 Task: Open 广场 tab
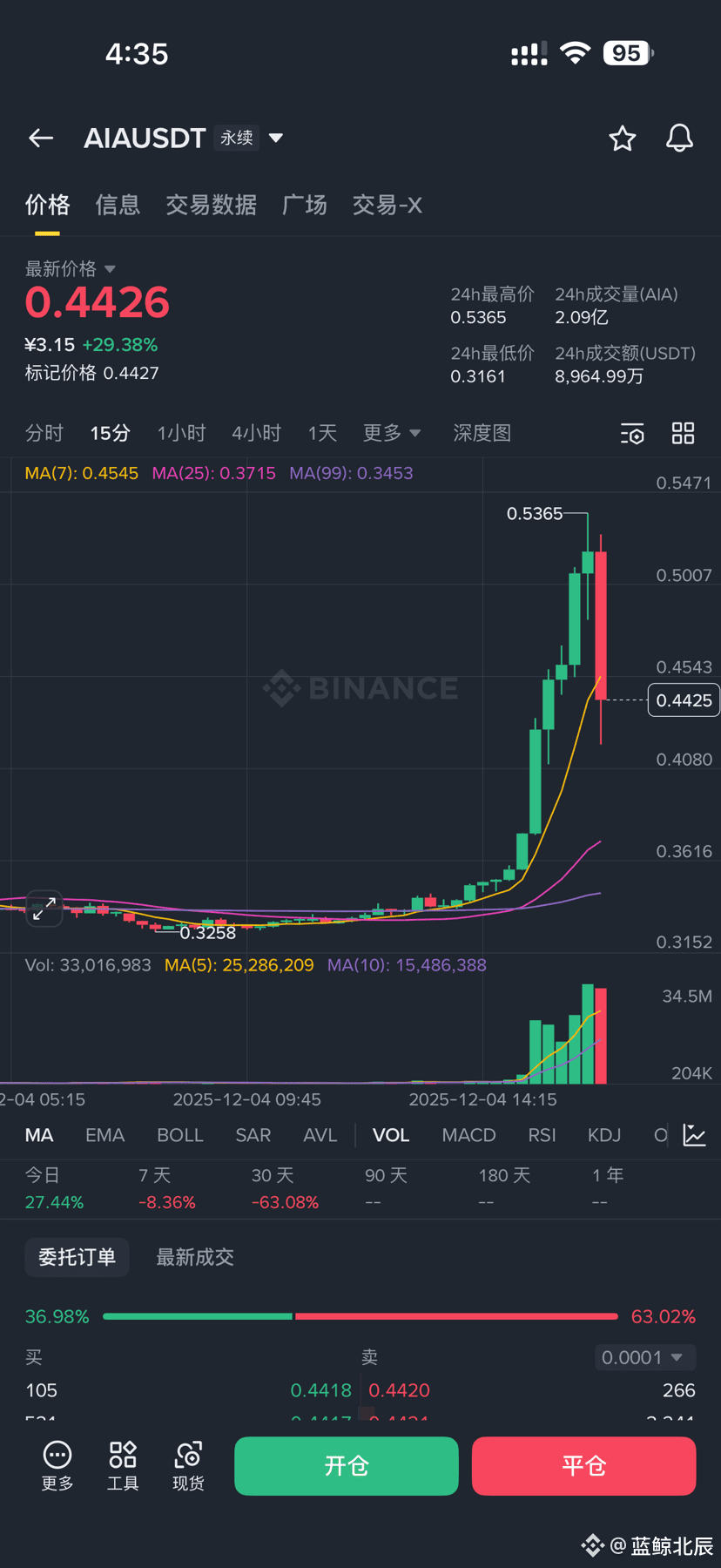tap(305, 205)
